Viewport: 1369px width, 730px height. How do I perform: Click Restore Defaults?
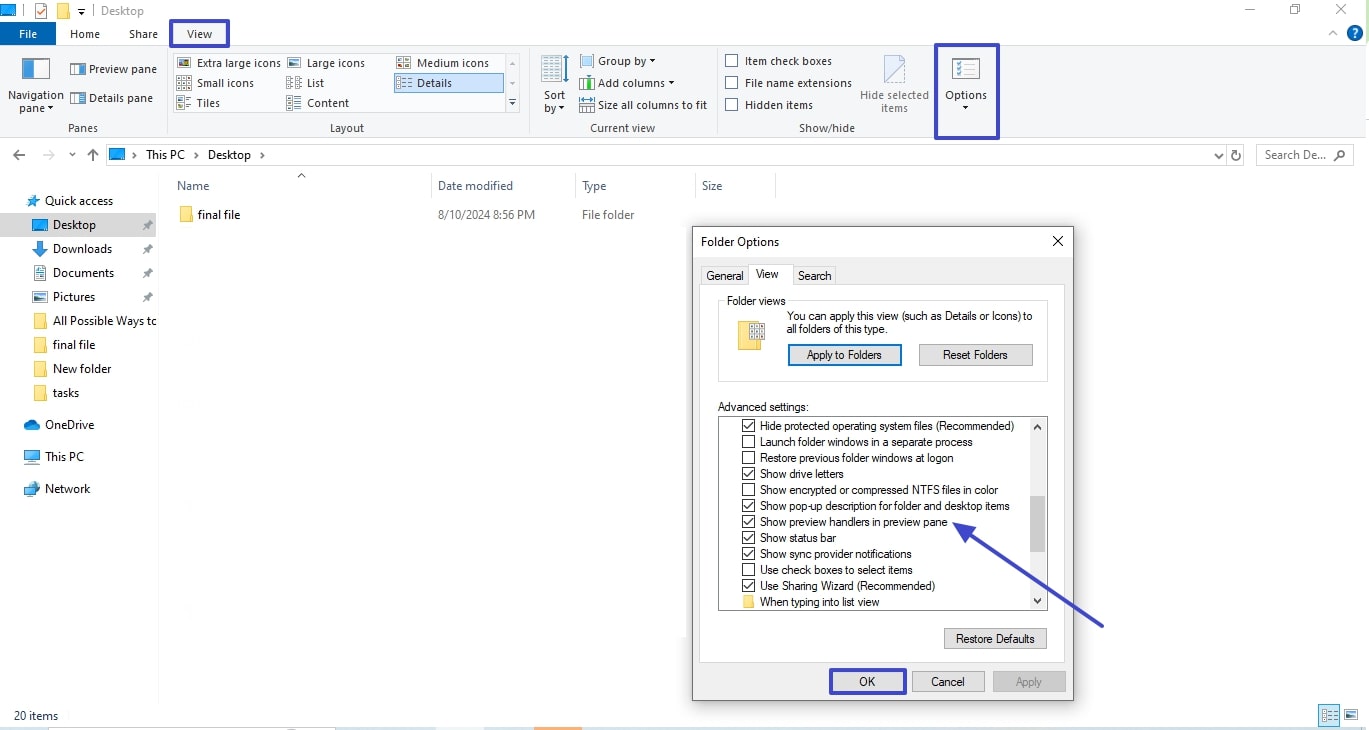coord(994,638)
